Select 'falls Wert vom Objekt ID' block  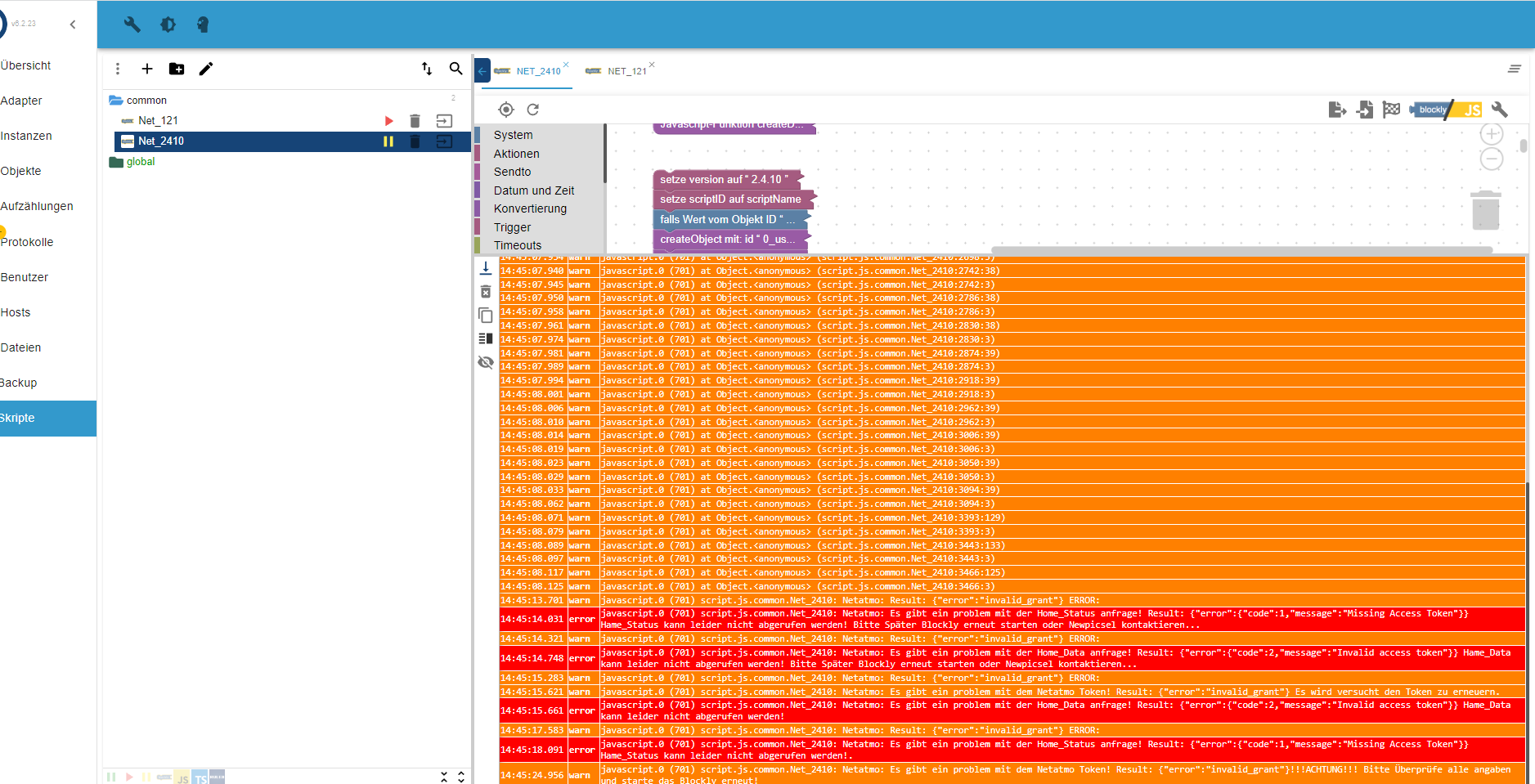pos(730,219)
